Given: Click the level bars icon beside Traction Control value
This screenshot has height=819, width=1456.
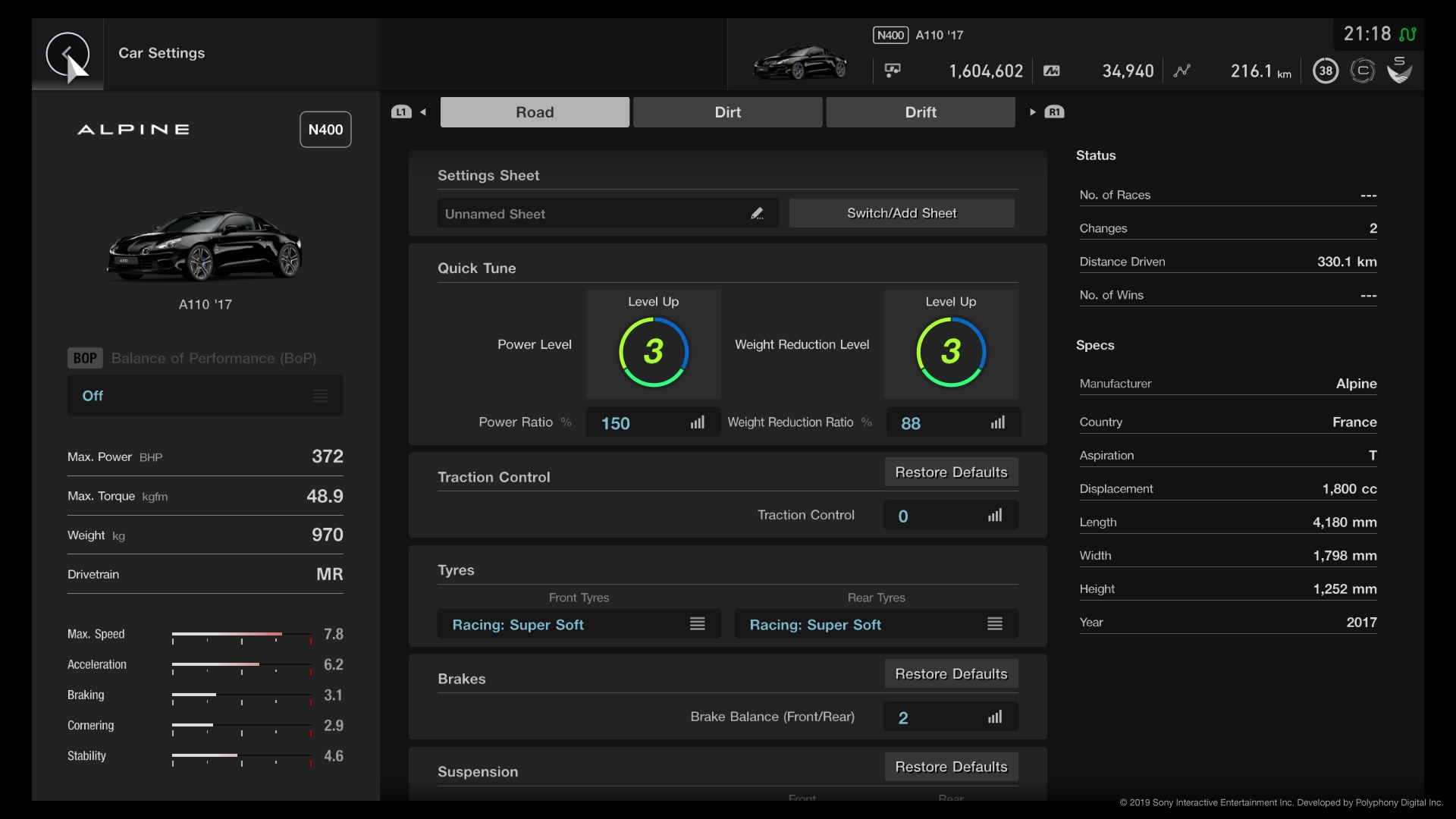Looking at the screenshot, I should [996, 515].
